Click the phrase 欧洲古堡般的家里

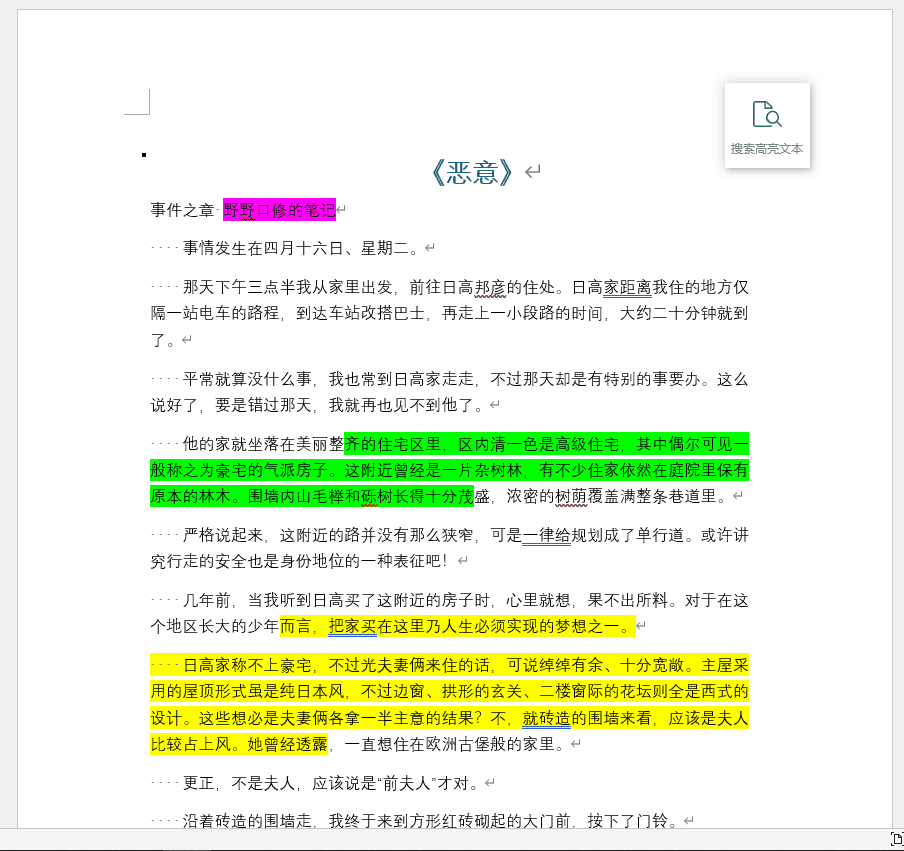pyautogui.click(x=490, y=744)
